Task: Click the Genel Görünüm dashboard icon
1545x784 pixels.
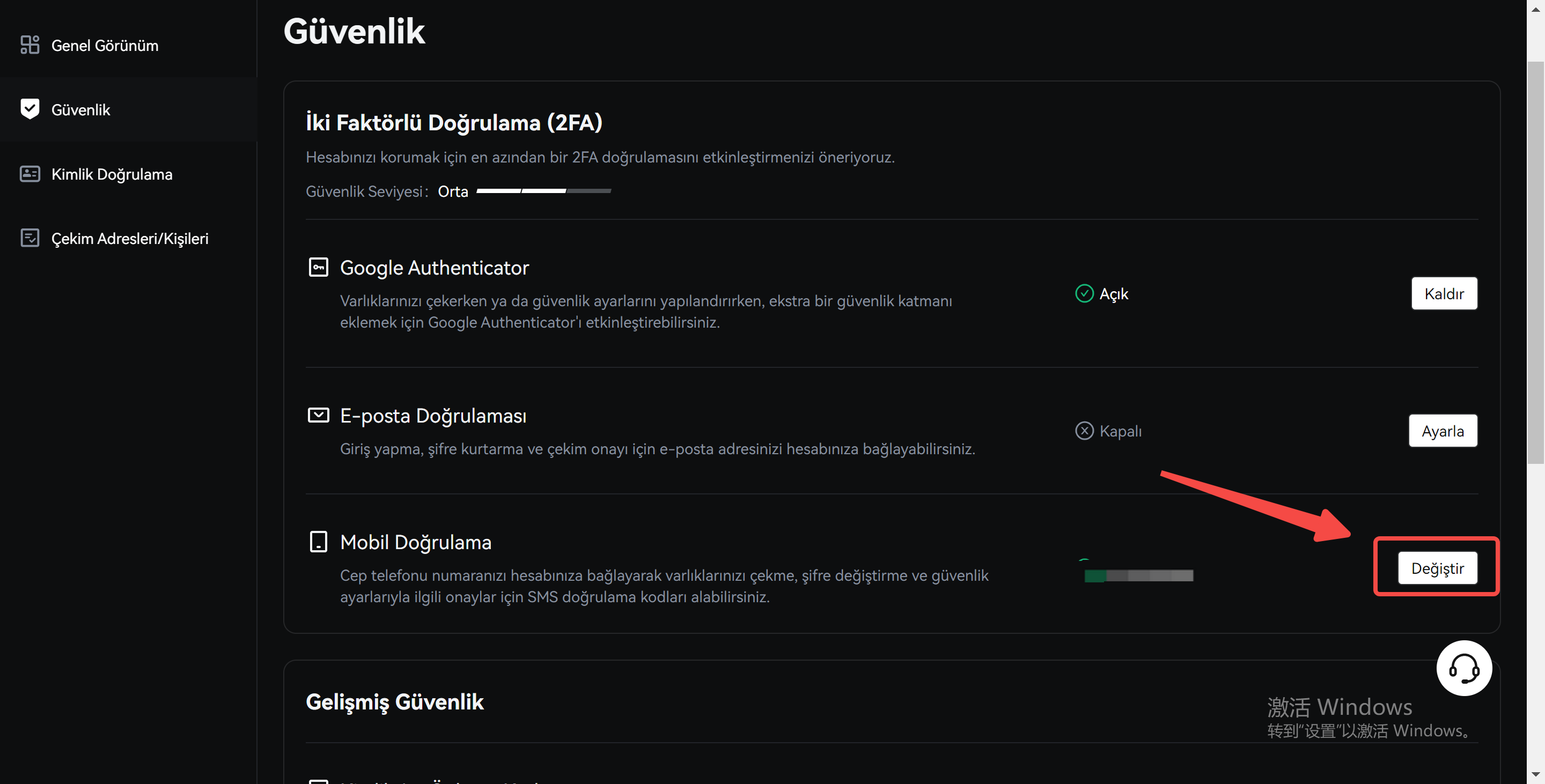Action: (30, 45)
